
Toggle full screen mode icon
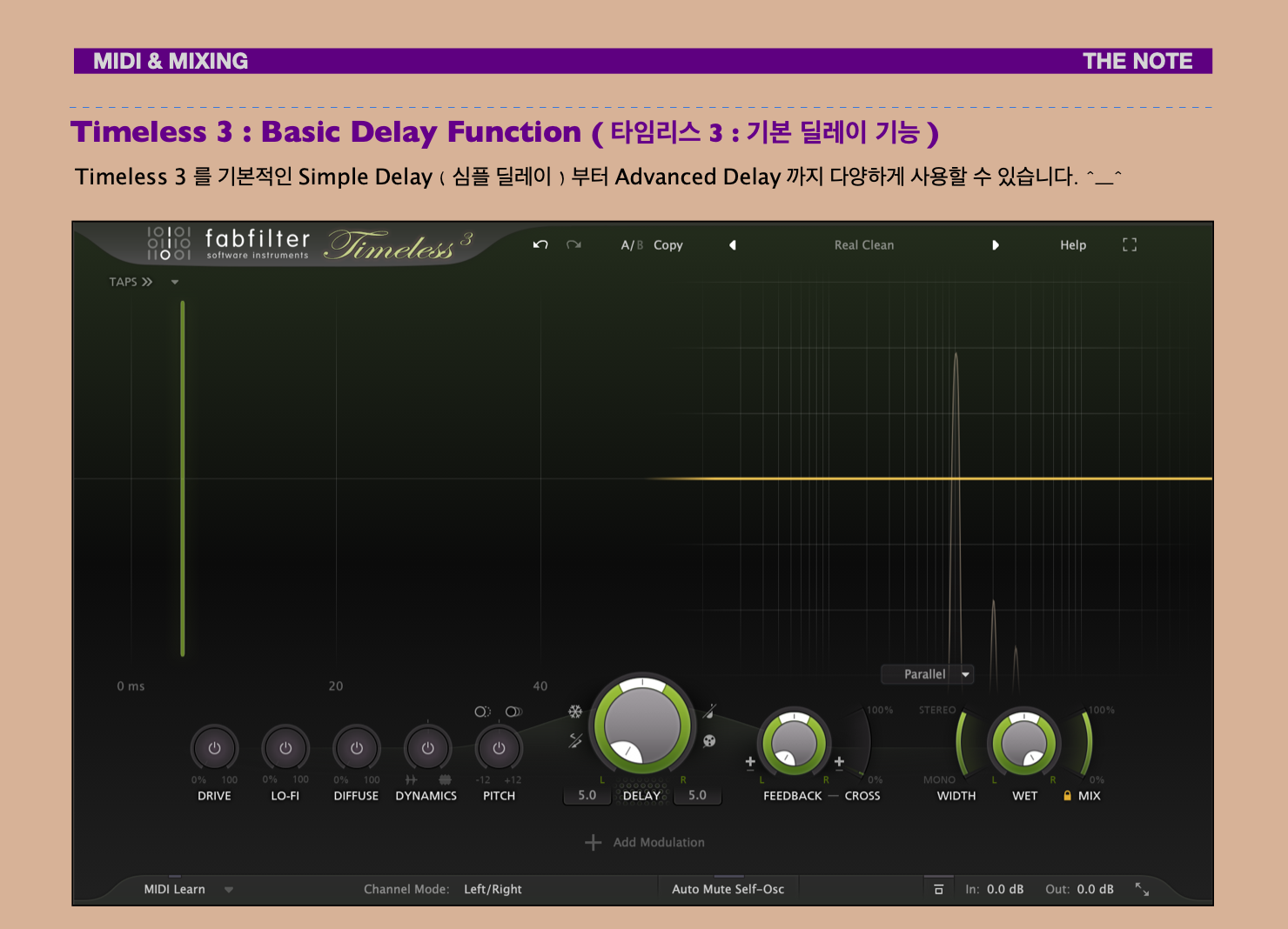(1130, 244)
